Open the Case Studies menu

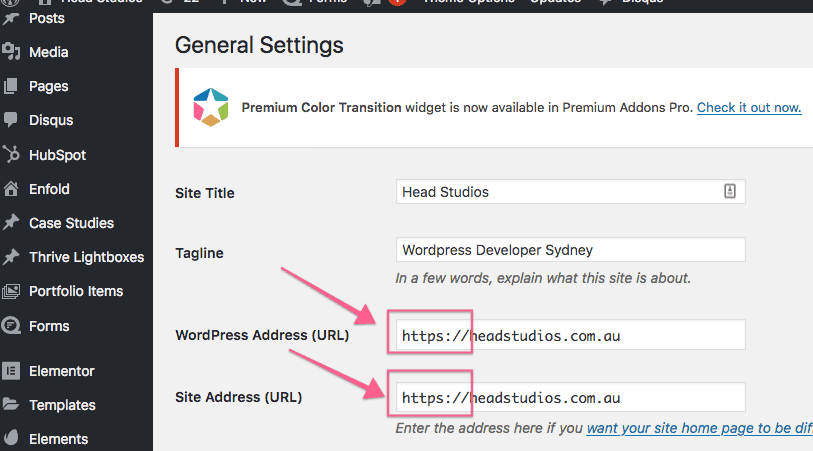pos(71,223)
